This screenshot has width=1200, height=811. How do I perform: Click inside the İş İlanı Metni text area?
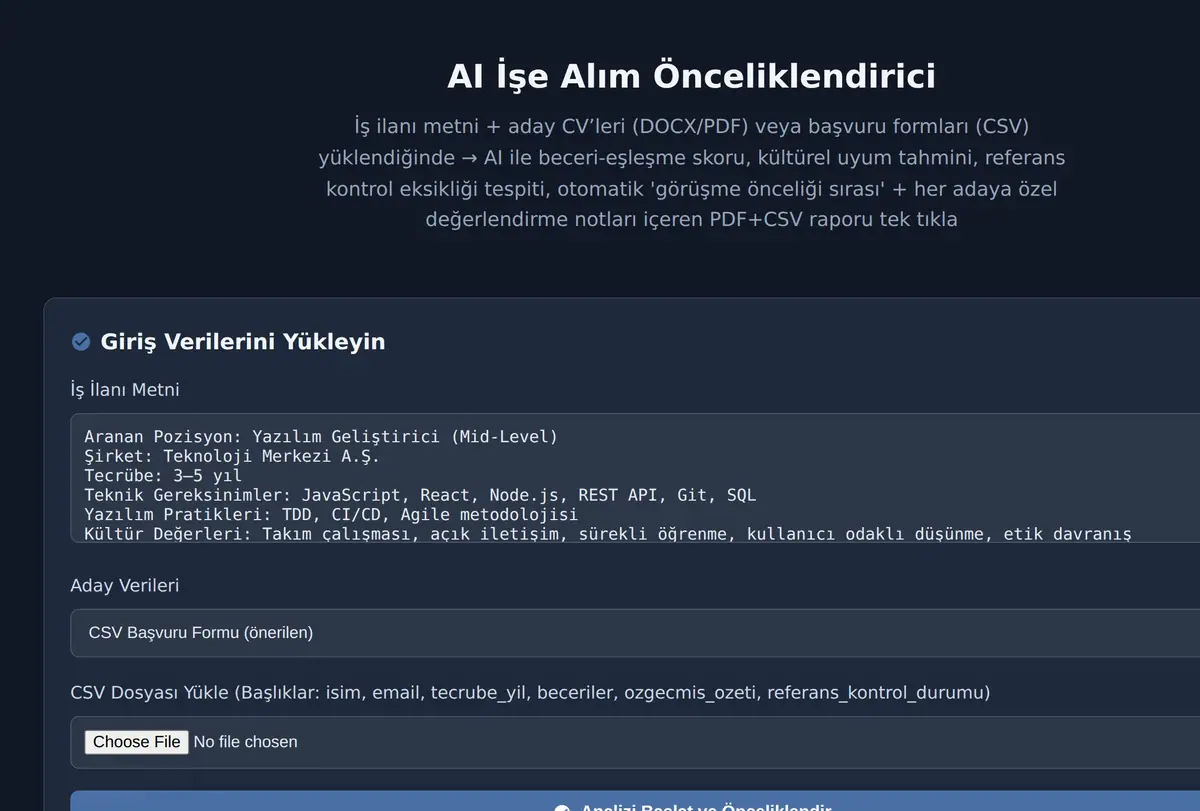pyautogui.click(x=635, y=478)
